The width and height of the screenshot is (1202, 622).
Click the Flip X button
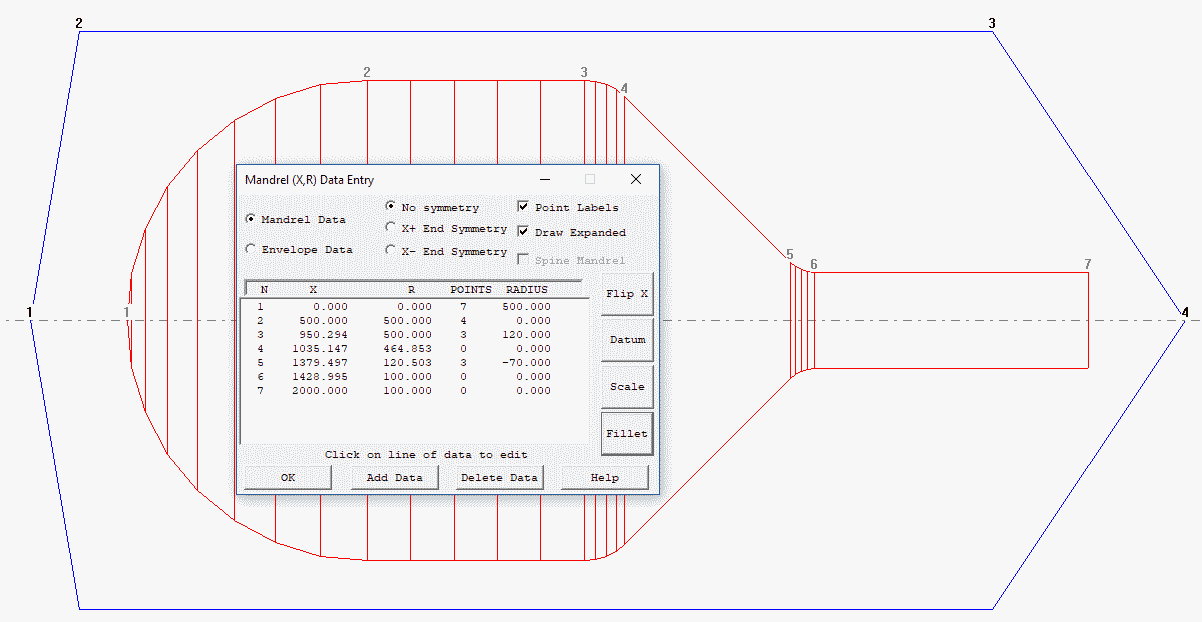pyautogui.click(x=627, y=294)
